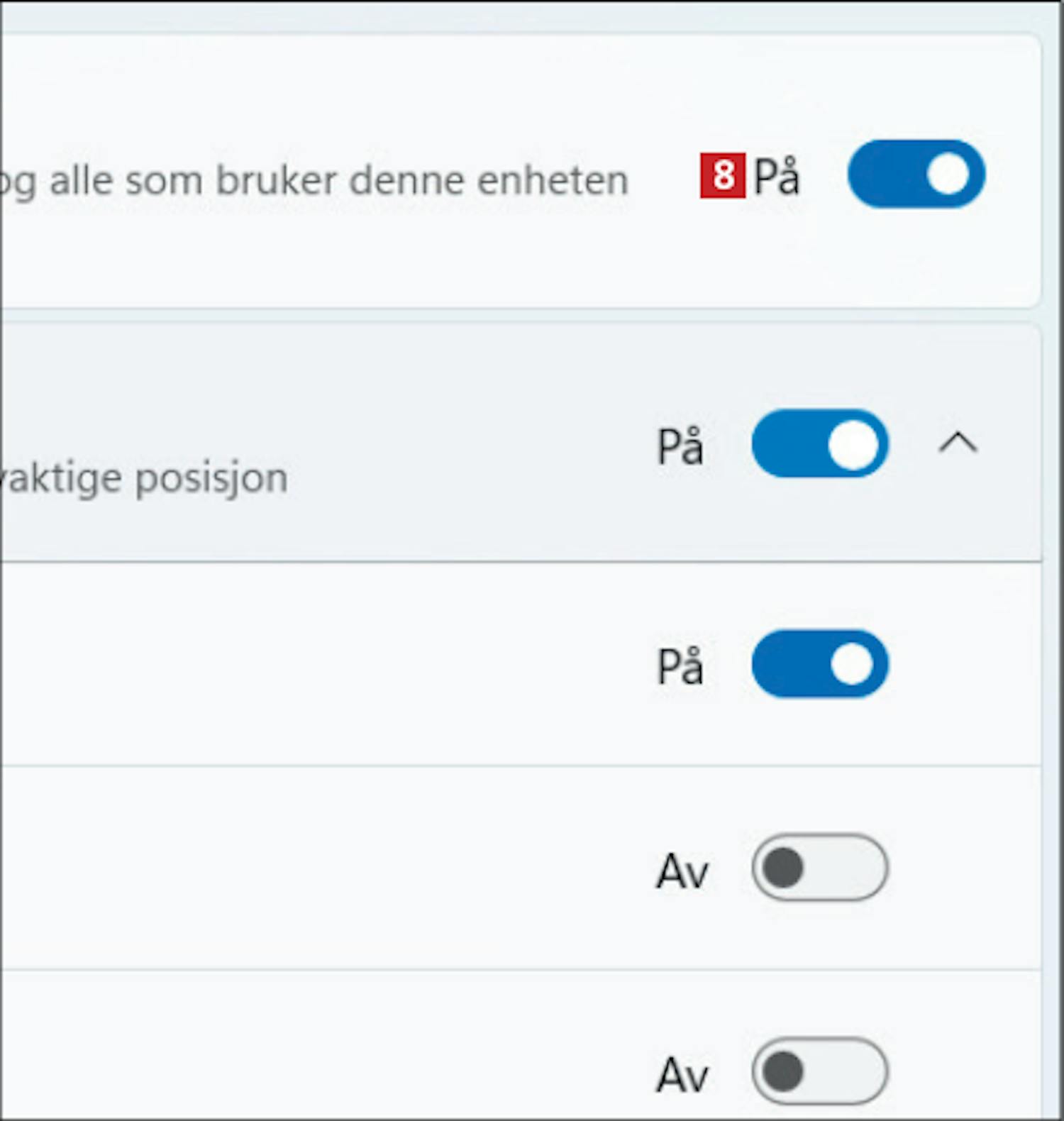
Task: Disable the toggle in the posisjon row
Action: coord(820,444)
